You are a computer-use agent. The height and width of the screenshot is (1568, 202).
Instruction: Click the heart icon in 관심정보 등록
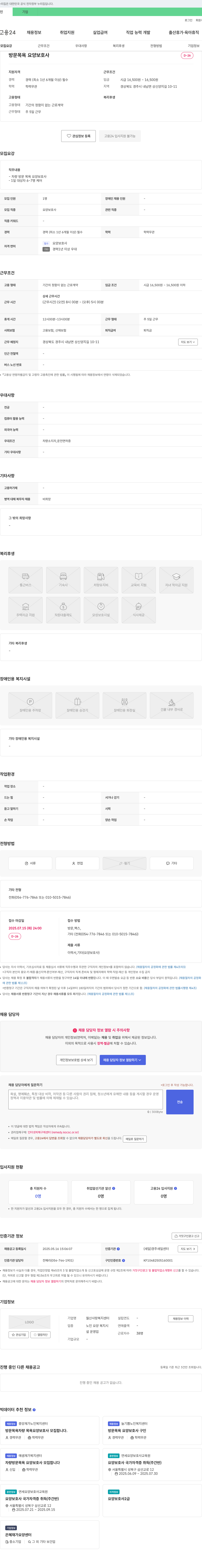click(69, 136)
